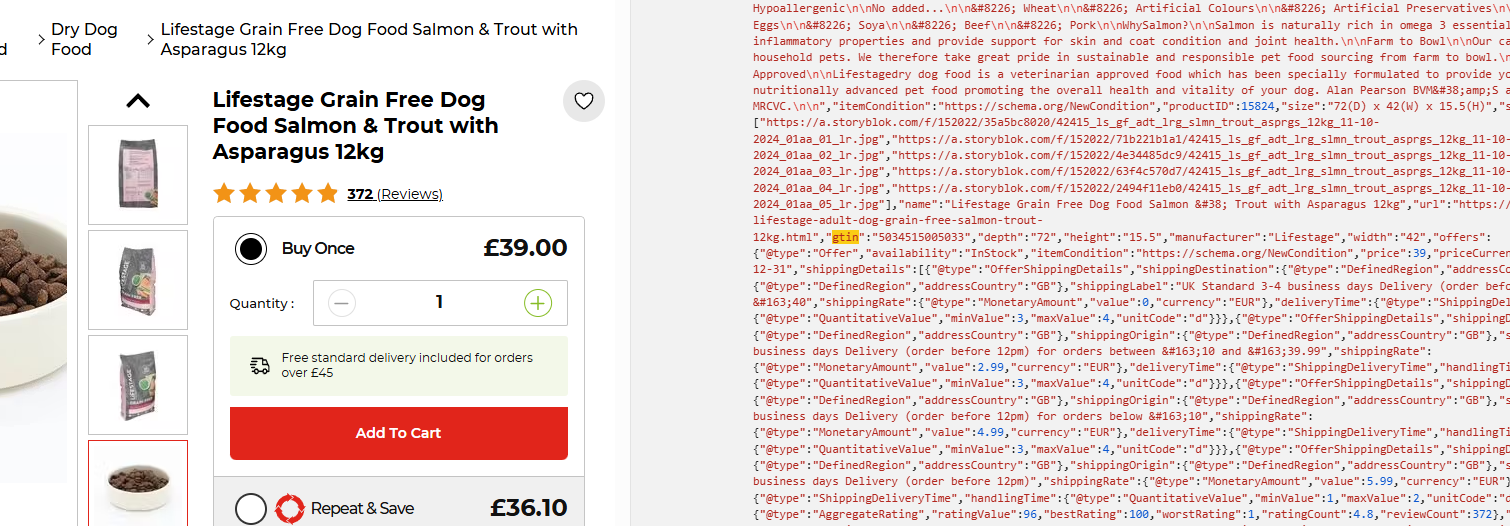This screenshot has width=1510, height=526.
Task: Click the quantity input field showing 1
Action: tap(440, 303)
